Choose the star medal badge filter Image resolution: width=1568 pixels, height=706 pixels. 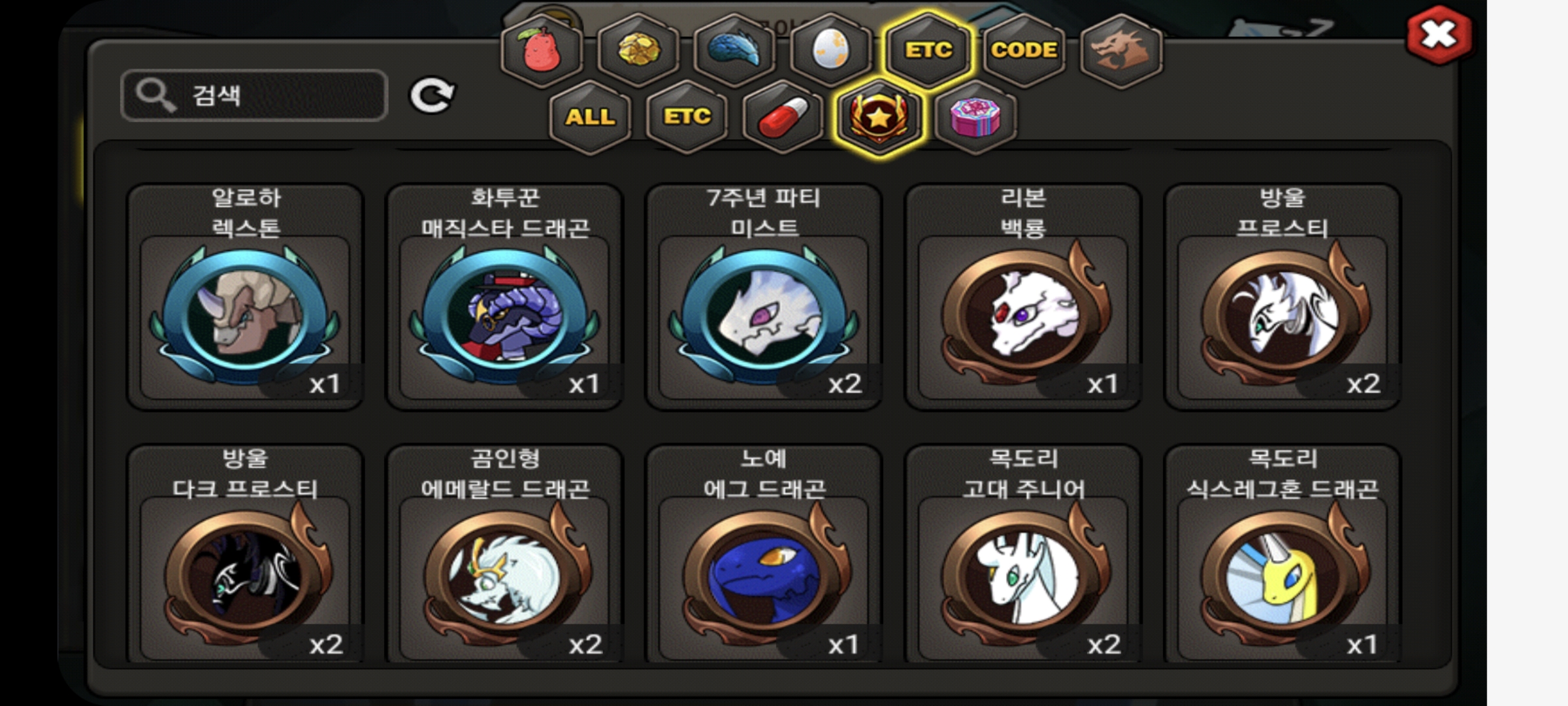pos(879,118)
